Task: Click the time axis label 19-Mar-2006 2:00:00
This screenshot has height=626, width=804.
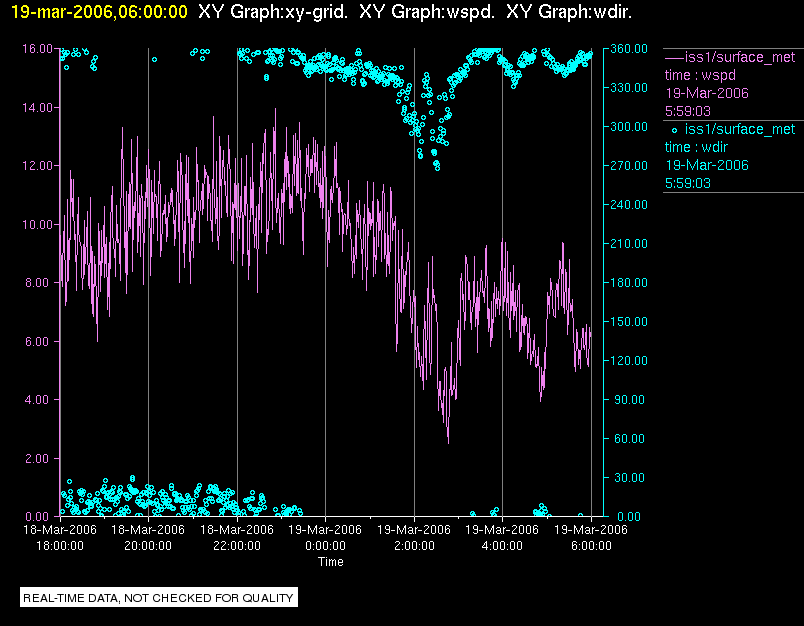Action: click(x=414, y=537)
